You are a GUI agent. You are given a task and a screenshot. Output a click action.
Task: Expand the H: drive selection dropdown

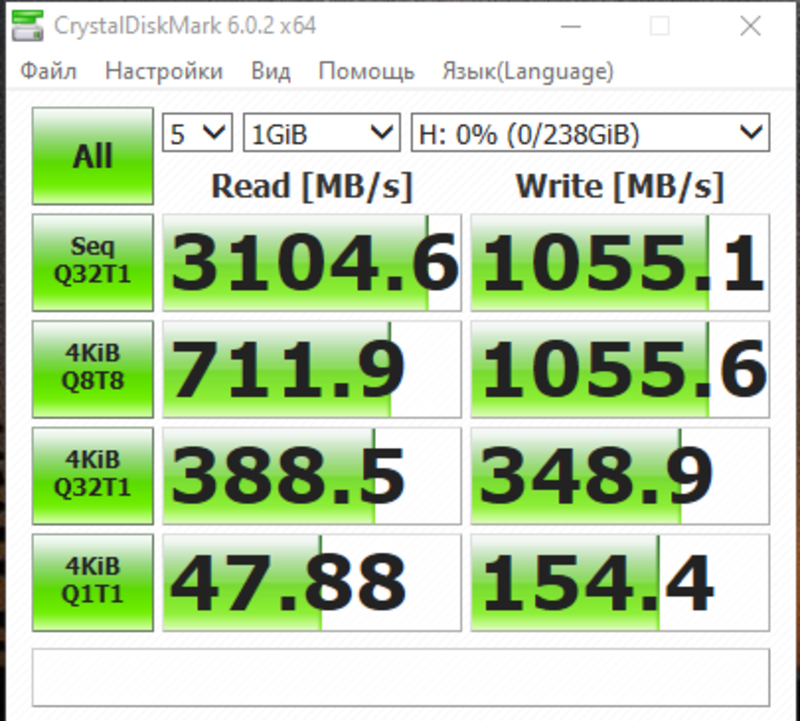[x=590, y=133]
